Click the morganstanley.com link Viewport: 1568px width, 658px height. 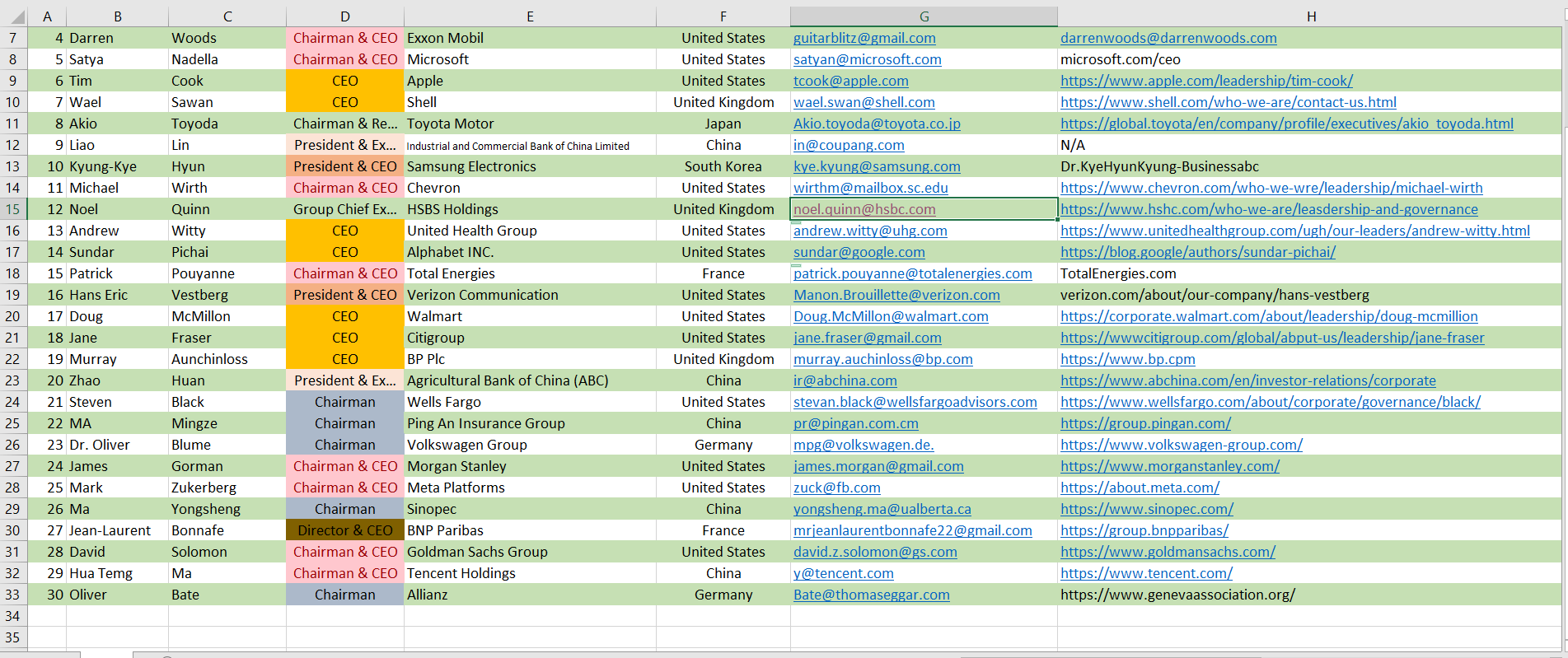pos(1169,466)
